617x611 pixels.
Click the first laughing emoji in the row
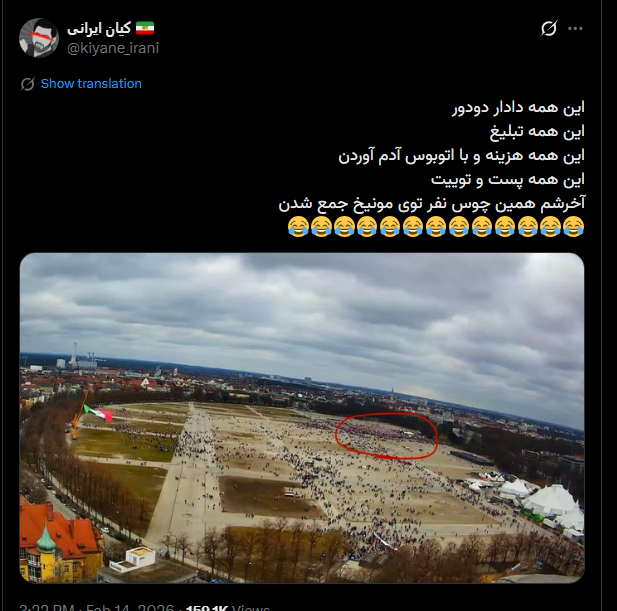(573, 227)
